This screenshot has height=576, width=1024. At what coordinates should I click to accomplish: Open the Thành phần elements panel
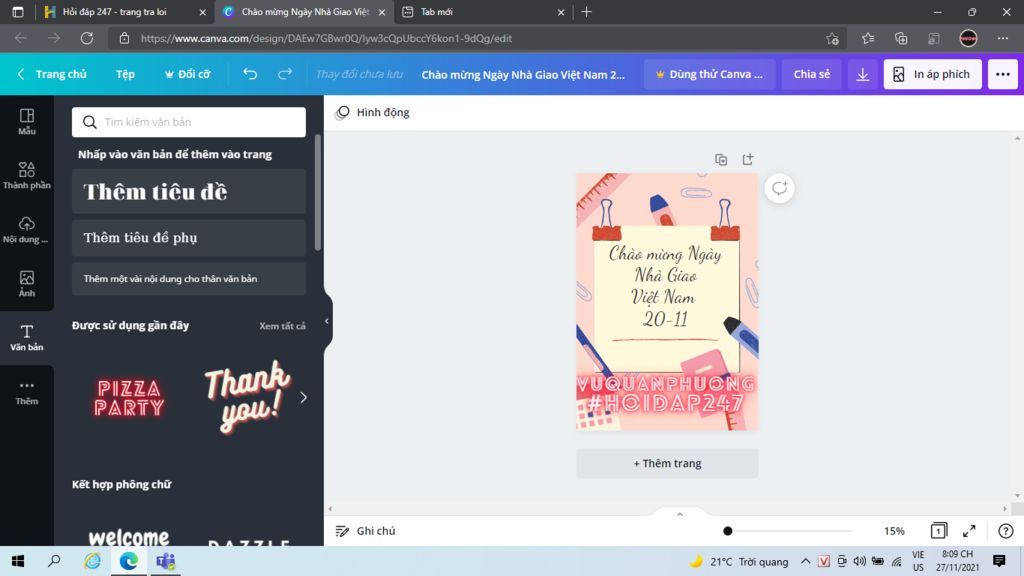click(x=27, y=176)
